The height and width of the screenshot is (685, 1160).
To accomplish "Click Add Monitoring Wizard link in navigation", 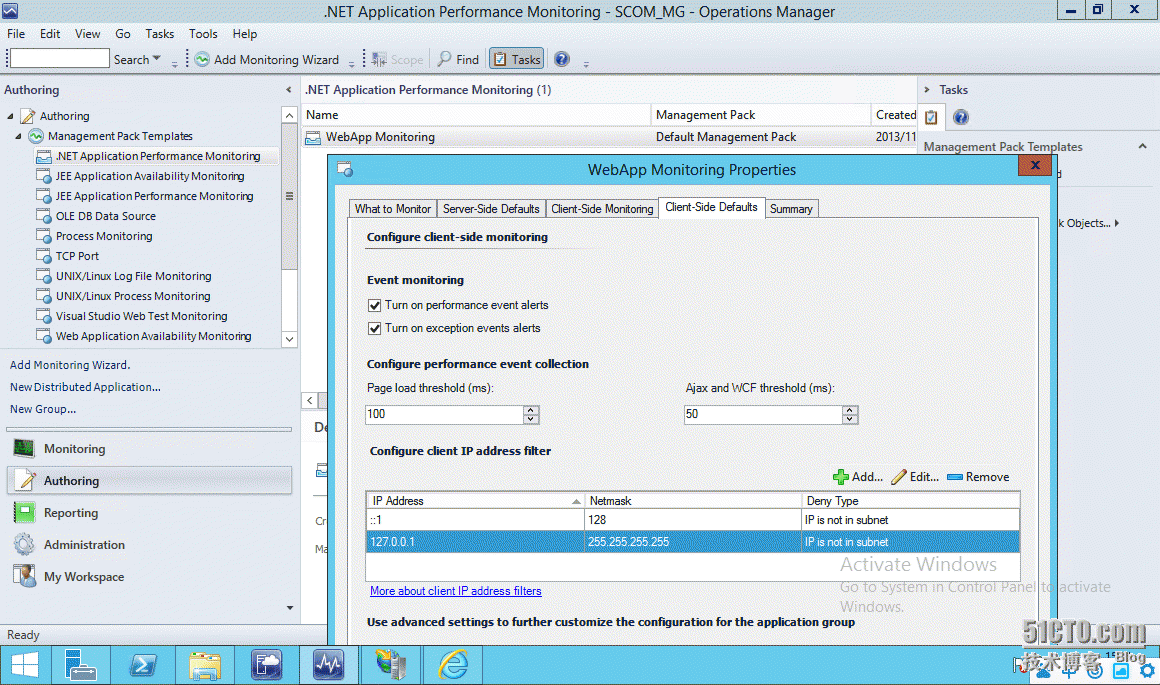I will coord(70,365).
